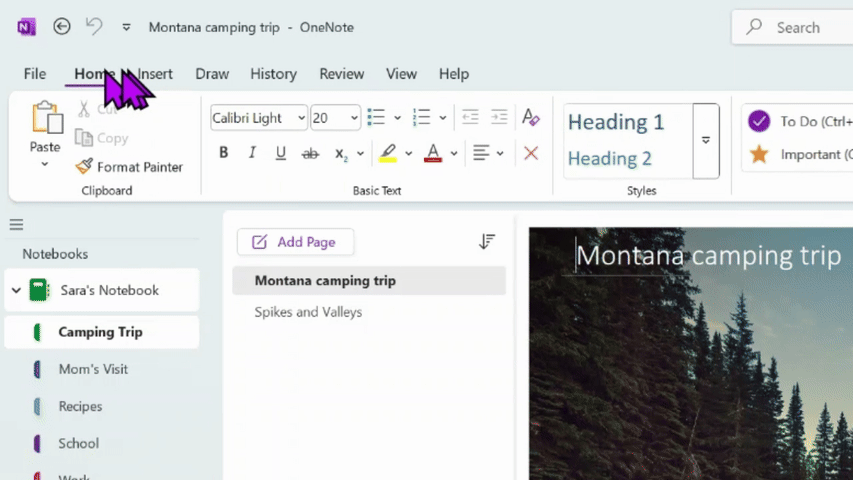Clear all formatting icon

click(x=530, y=117)
